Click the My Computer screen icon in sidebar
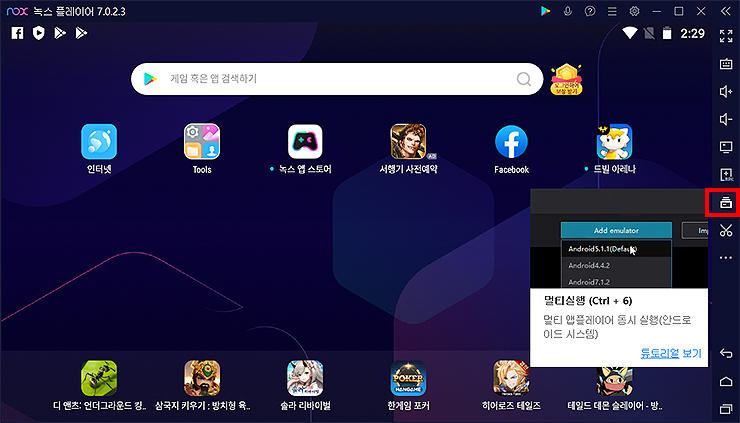 pyautogui.click(x=726, y=147)
